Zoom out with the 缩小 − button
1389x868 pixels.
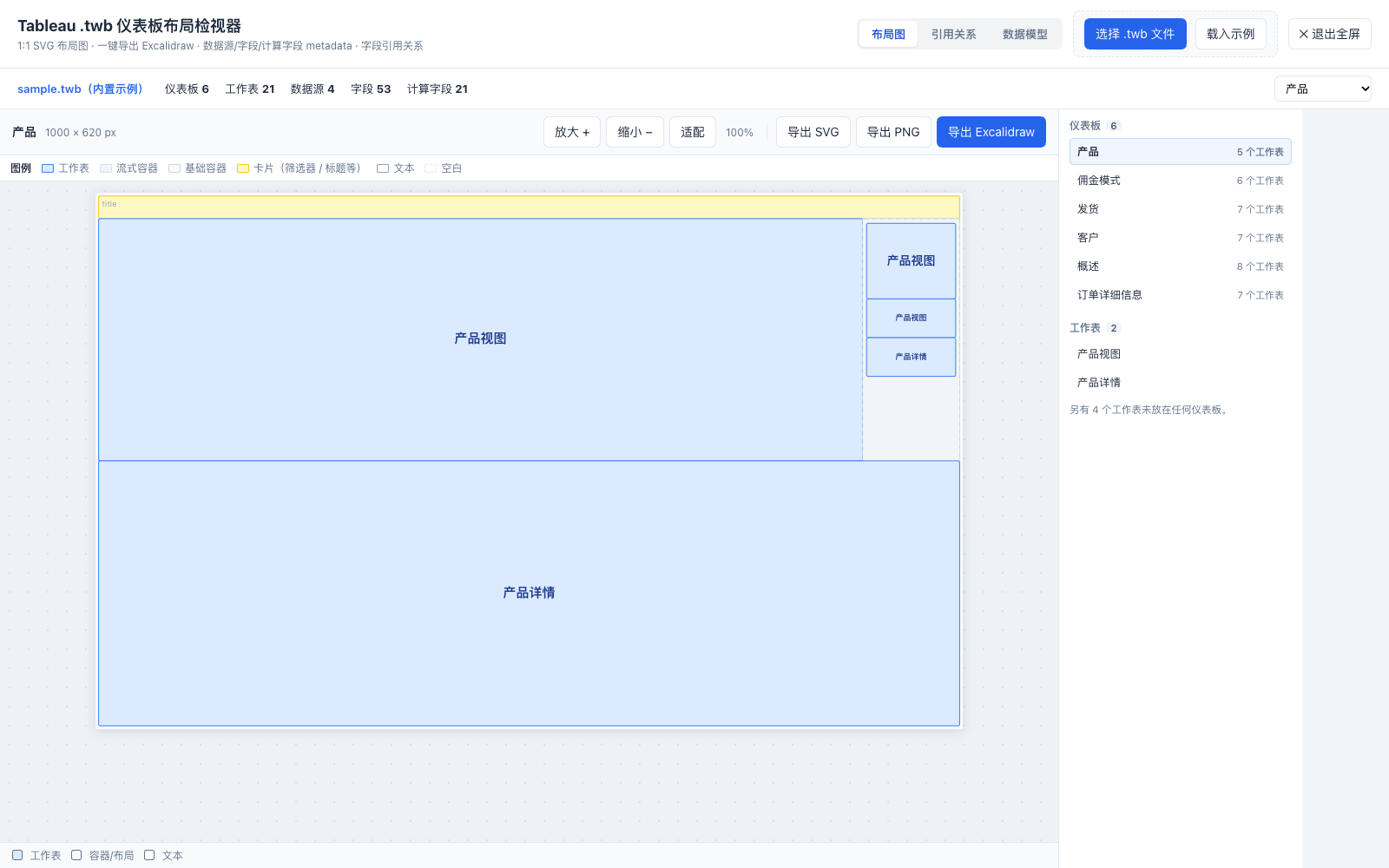[x=635, y=132]
